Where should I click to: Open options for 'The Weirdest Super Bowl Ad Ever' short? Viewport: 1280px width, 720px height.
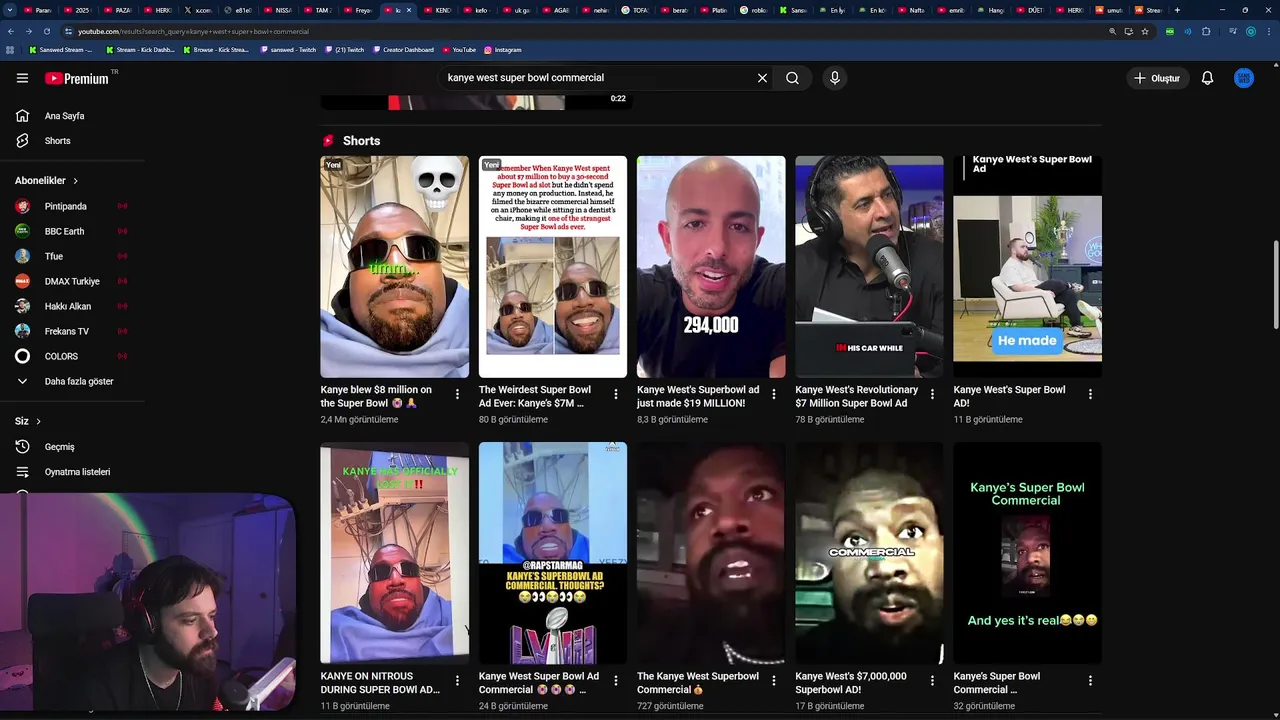(616, 394)
